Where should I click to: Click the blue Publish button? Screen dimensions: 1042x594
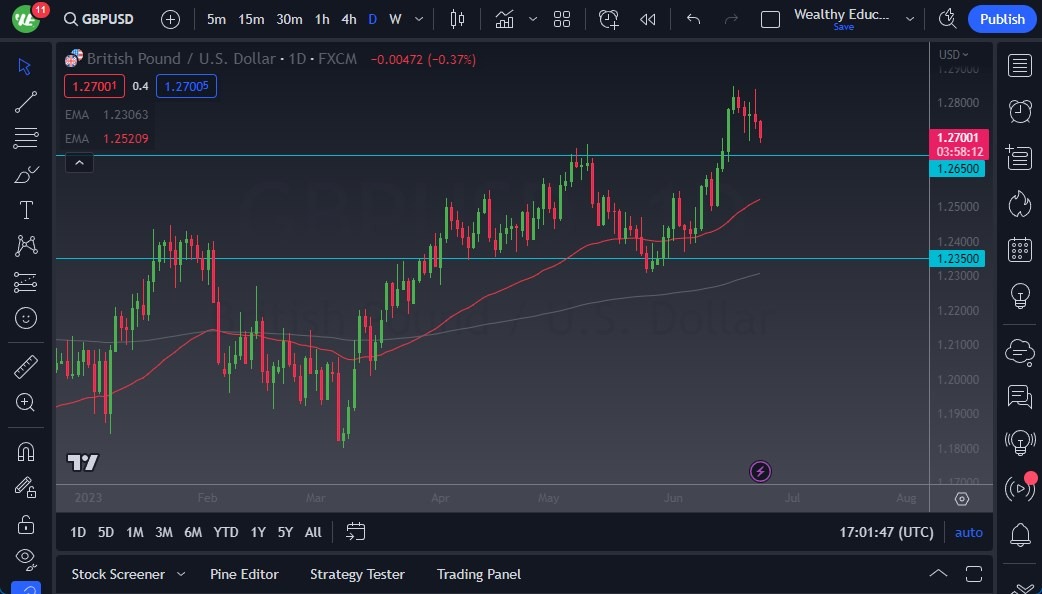pyautogui.click(x=1002, y=19)
